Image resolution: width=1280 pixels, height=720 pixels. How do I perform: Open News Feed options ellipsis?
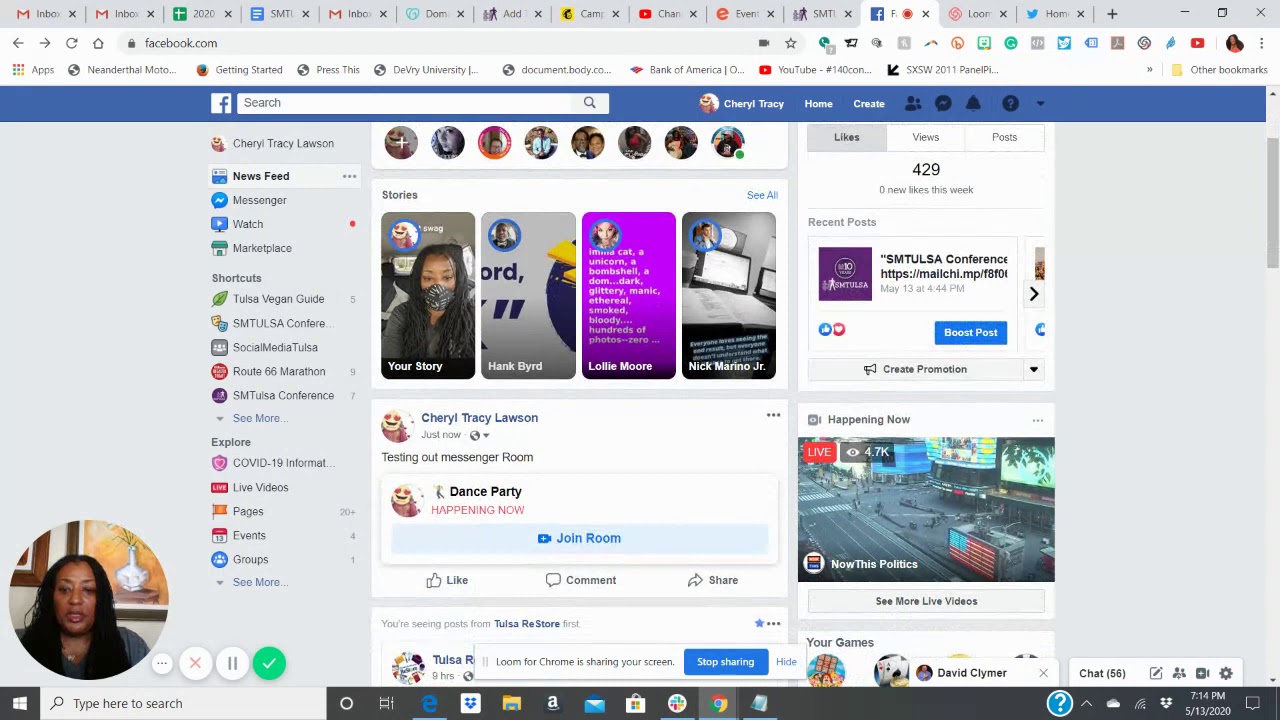349,176
